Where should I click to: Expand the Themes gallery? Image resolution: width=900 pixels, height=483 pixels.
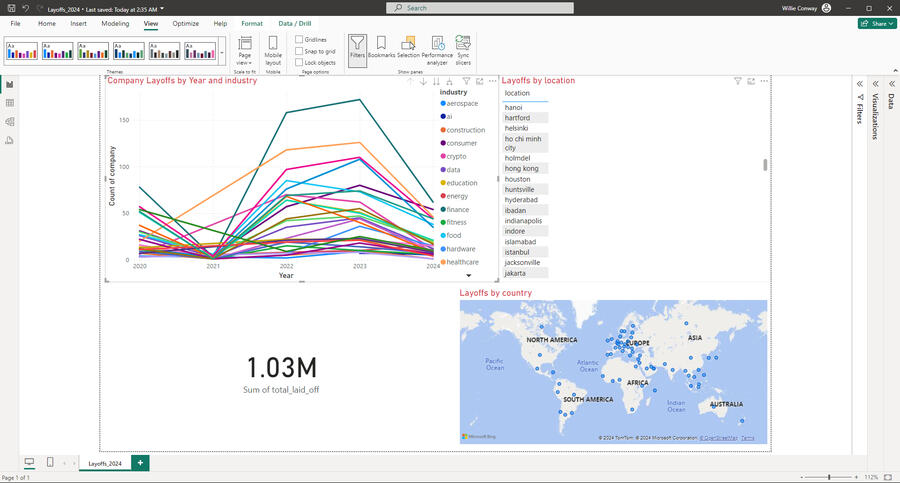pos(222,50)
